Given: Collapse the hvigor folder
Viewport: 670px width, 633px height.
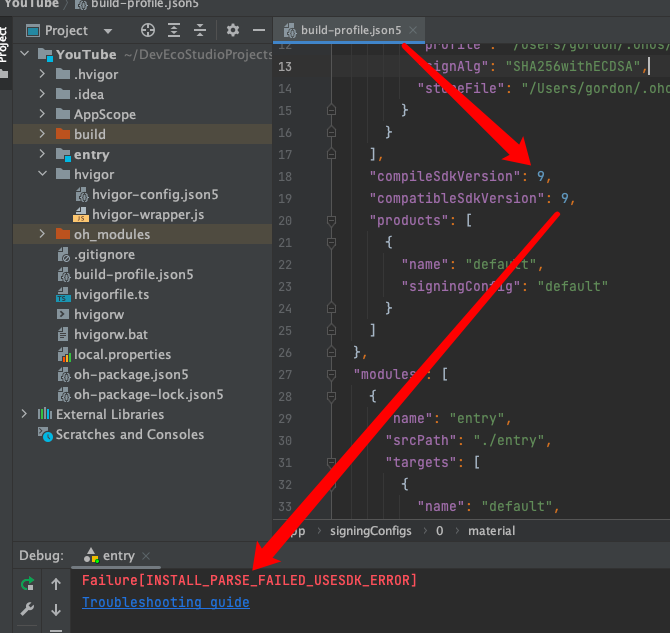Looking at the screenshot, I should (42, 174).
